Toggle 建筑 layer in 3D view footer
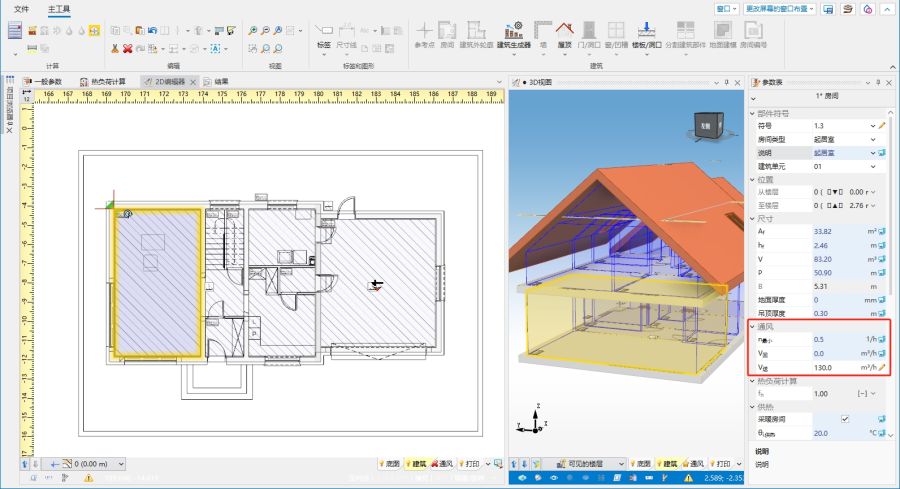900x489 pixels. pos(668,464)
